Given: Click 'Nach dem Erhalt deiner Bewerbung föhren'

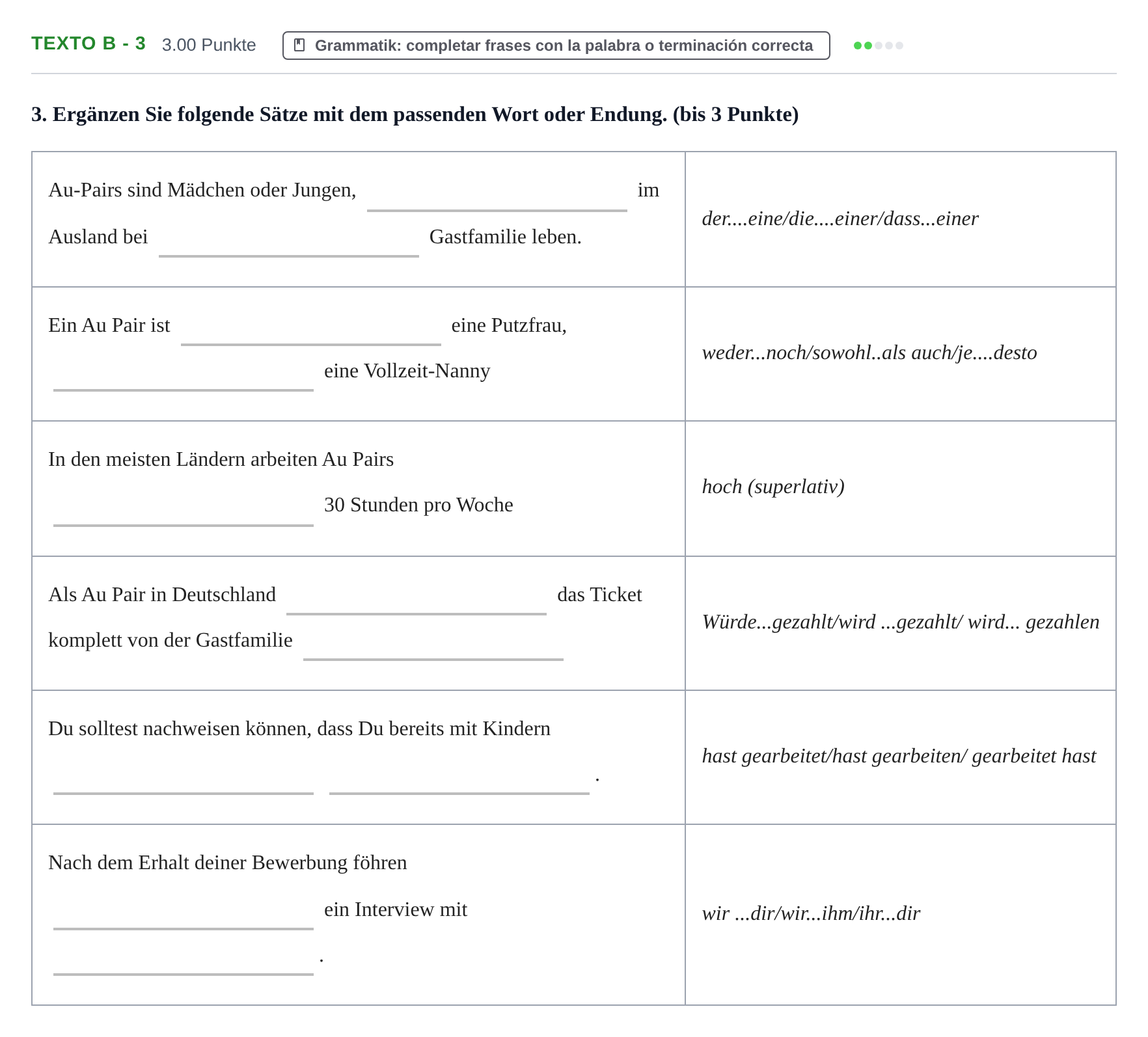Looking at the screenshot, I should [228, 863].
